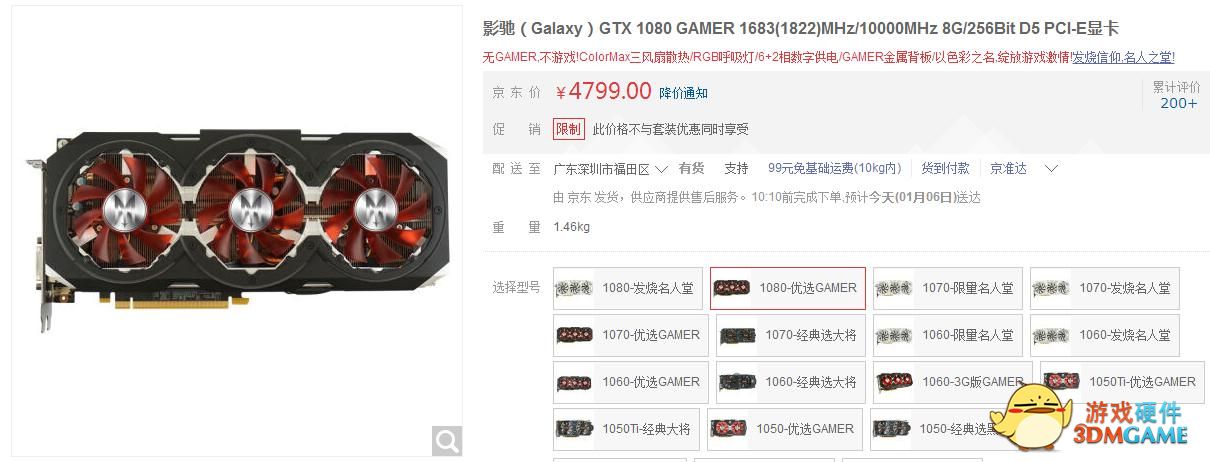Choose the 1060-优选GAMER model
Screen dimensions: 1210x462
tap(631, 382)
